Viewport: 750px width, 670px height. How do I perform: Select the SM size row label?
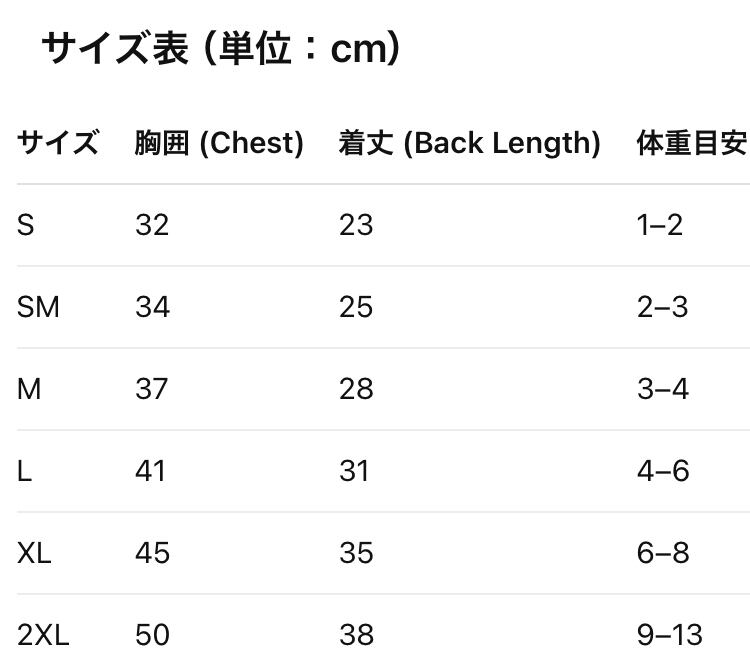38,307
